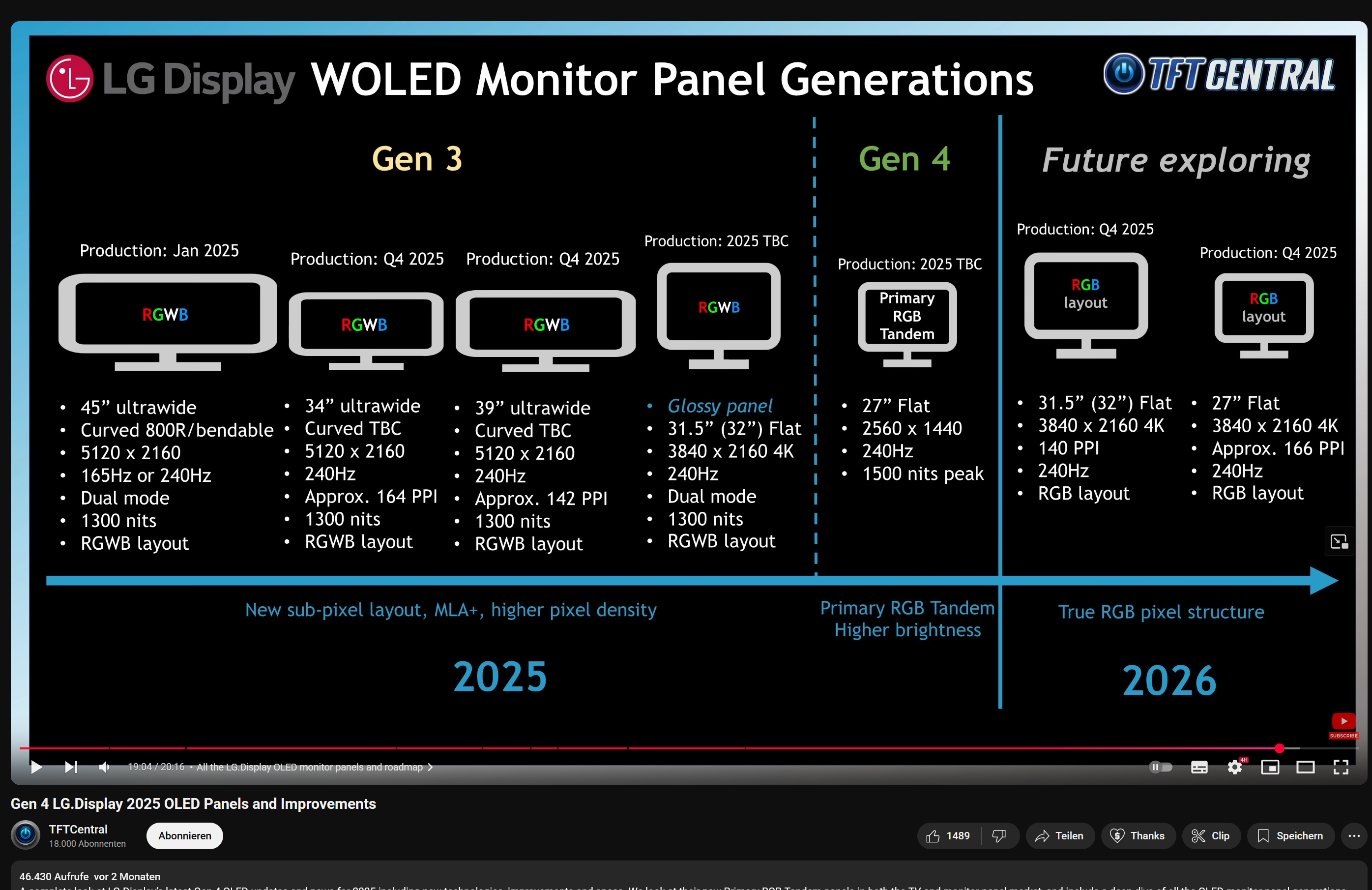Switch to miniplayer mode
The image size is (1372, 890).
(x=1271, y=767)
